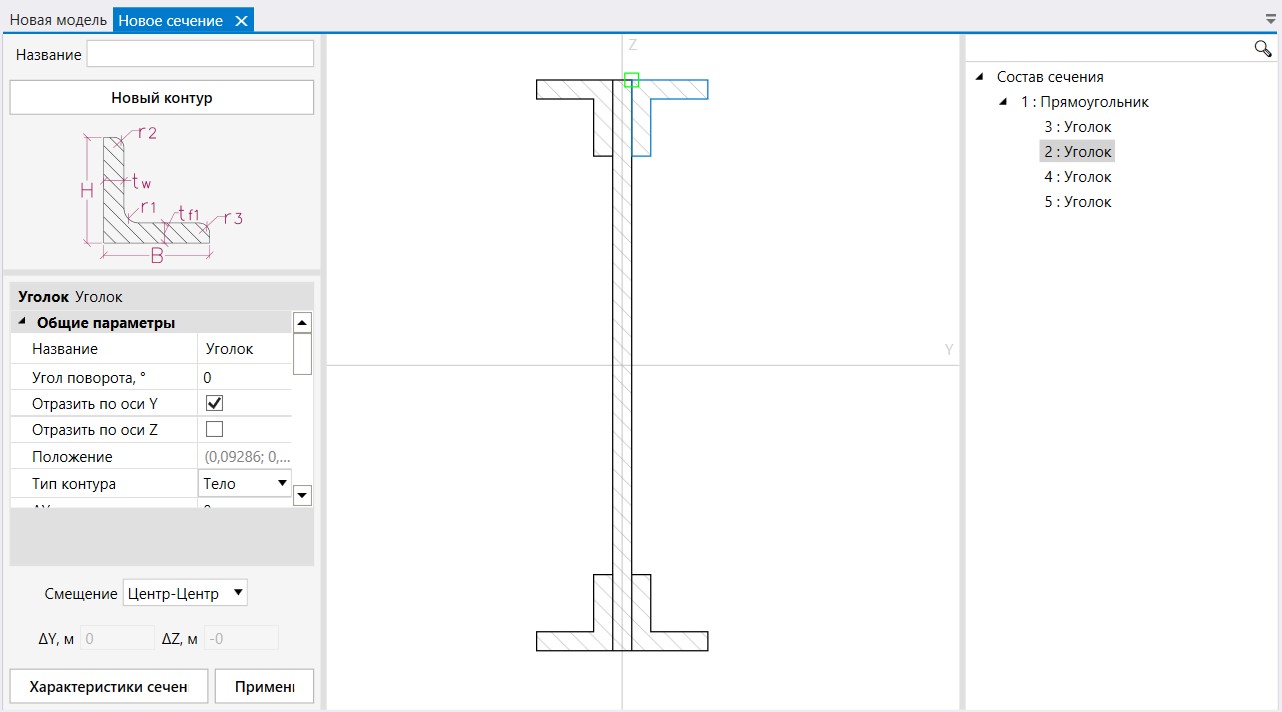The width and height of the screenshot is (1282, 712).
Task: Close the Новое сечение tab
Action: (240, 21)
